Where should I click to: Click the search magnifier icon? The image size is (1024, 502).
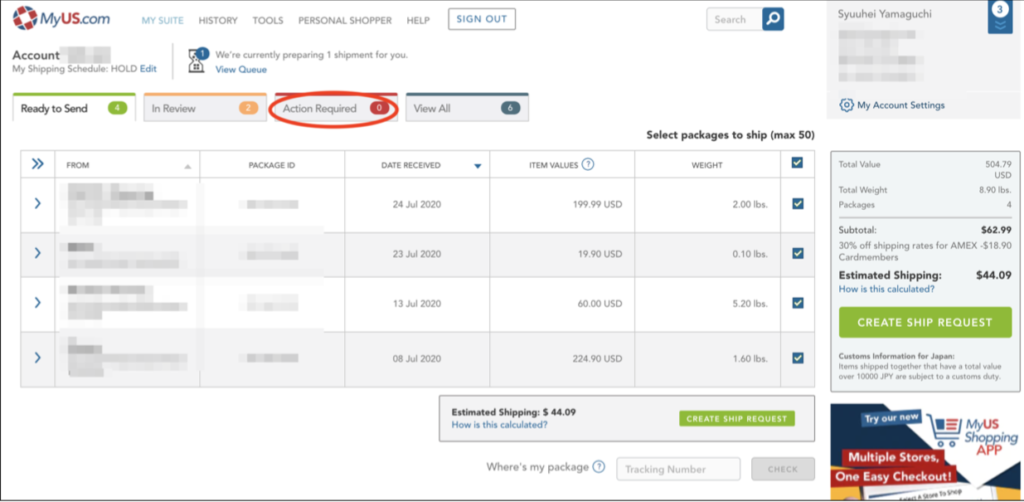coord(773,19)
